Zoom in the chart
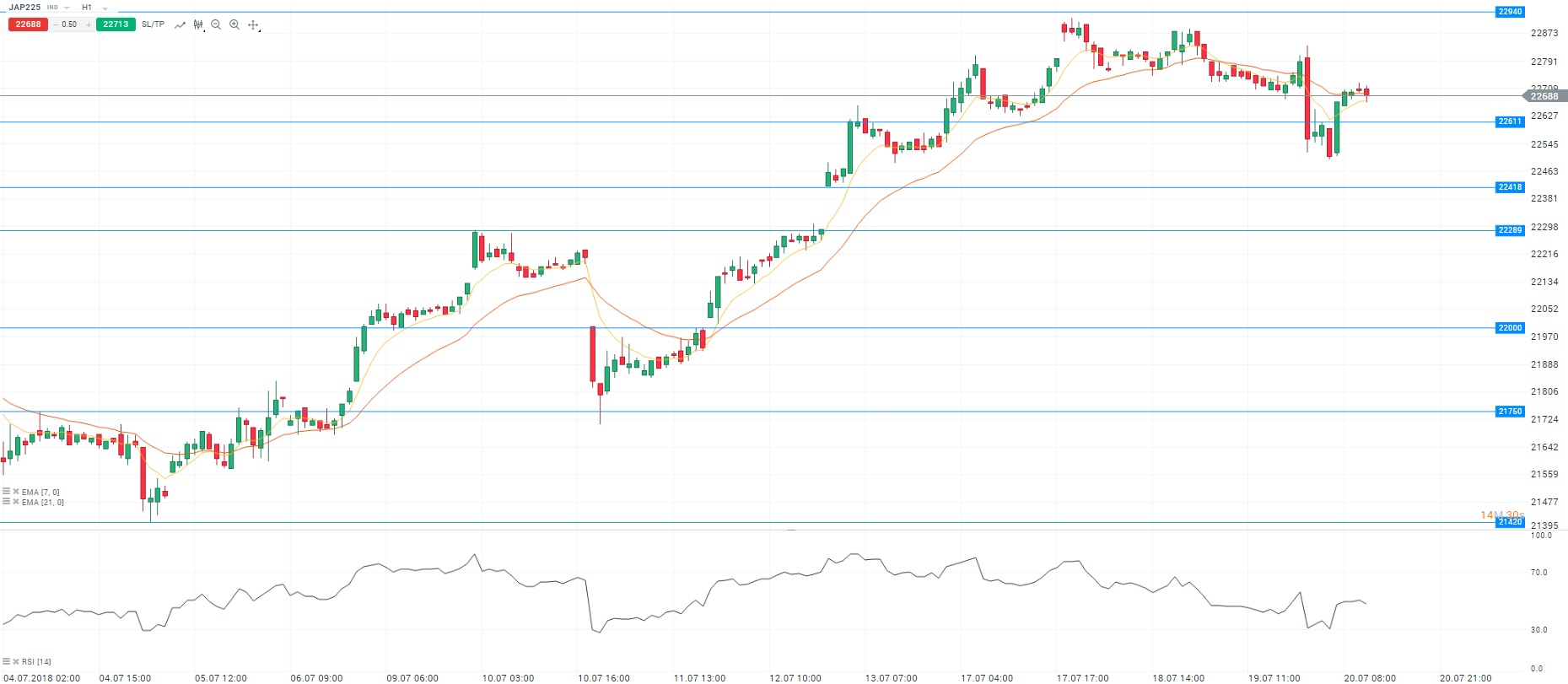The height and width of the screenshot is (684, 1568). coord(234,25)
